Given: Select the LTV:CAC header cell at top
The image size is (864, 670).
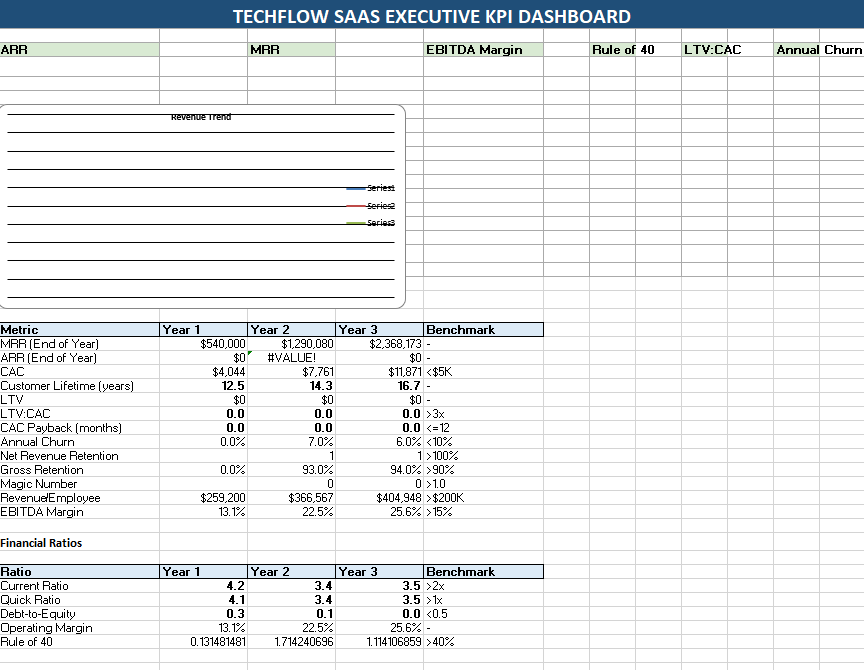Looking at the screenshot, I should pos(712,50).
